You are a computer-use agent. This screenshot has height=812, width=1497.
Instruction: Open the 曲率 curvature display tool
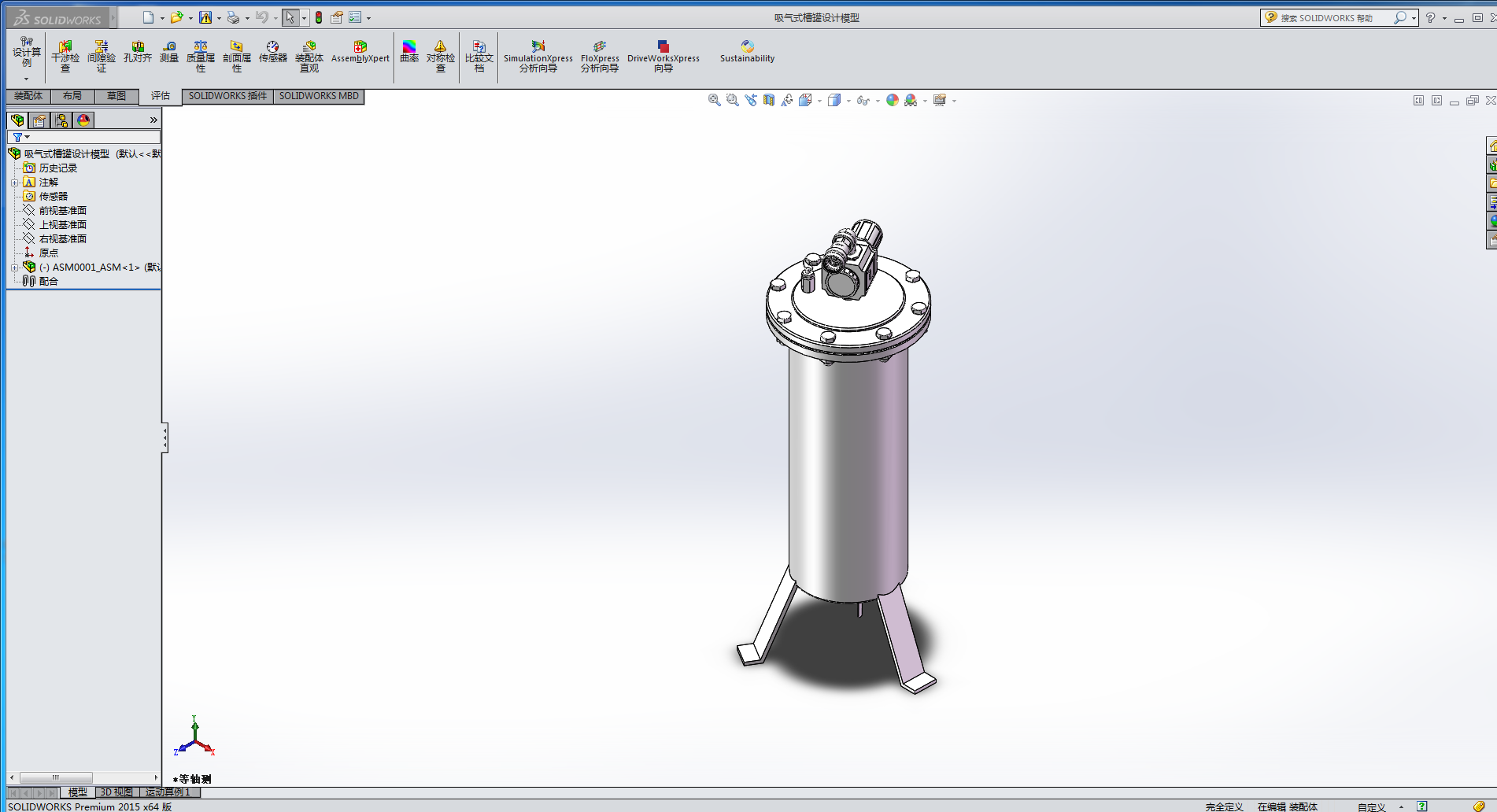pyautogui.click(x=409, y=52)
